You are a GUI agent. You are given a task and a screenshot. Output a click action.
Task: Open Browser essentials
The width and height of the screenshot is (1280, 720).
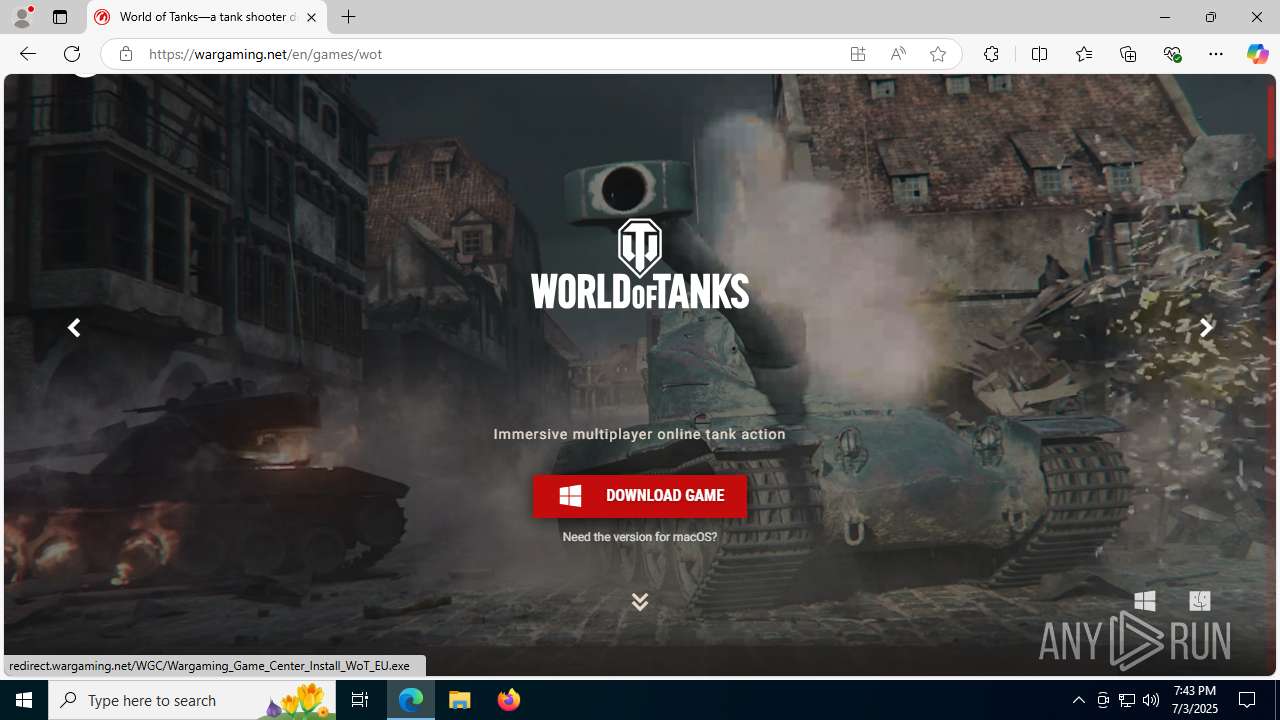pos(1172,54)
